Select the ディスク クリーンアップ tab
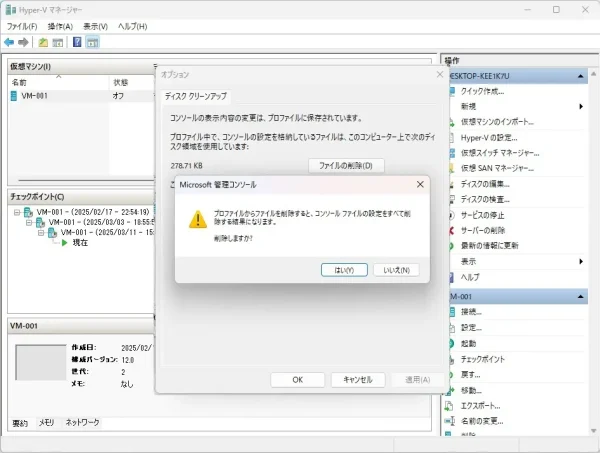The width and height of the screenshot is (600, 453). (x=196, y=96)
